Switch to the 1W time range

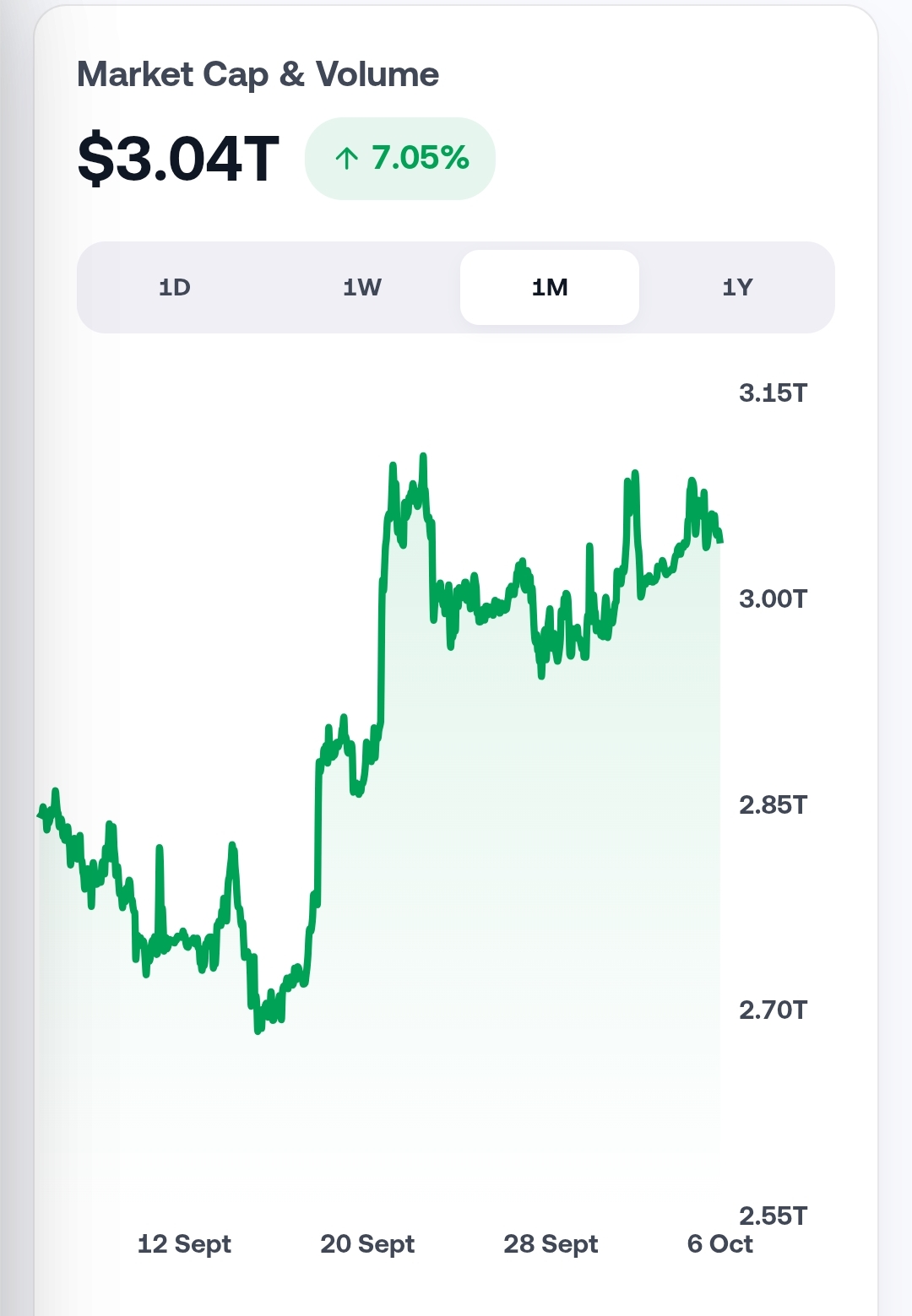pyautogui.click(x=362, y=287)
